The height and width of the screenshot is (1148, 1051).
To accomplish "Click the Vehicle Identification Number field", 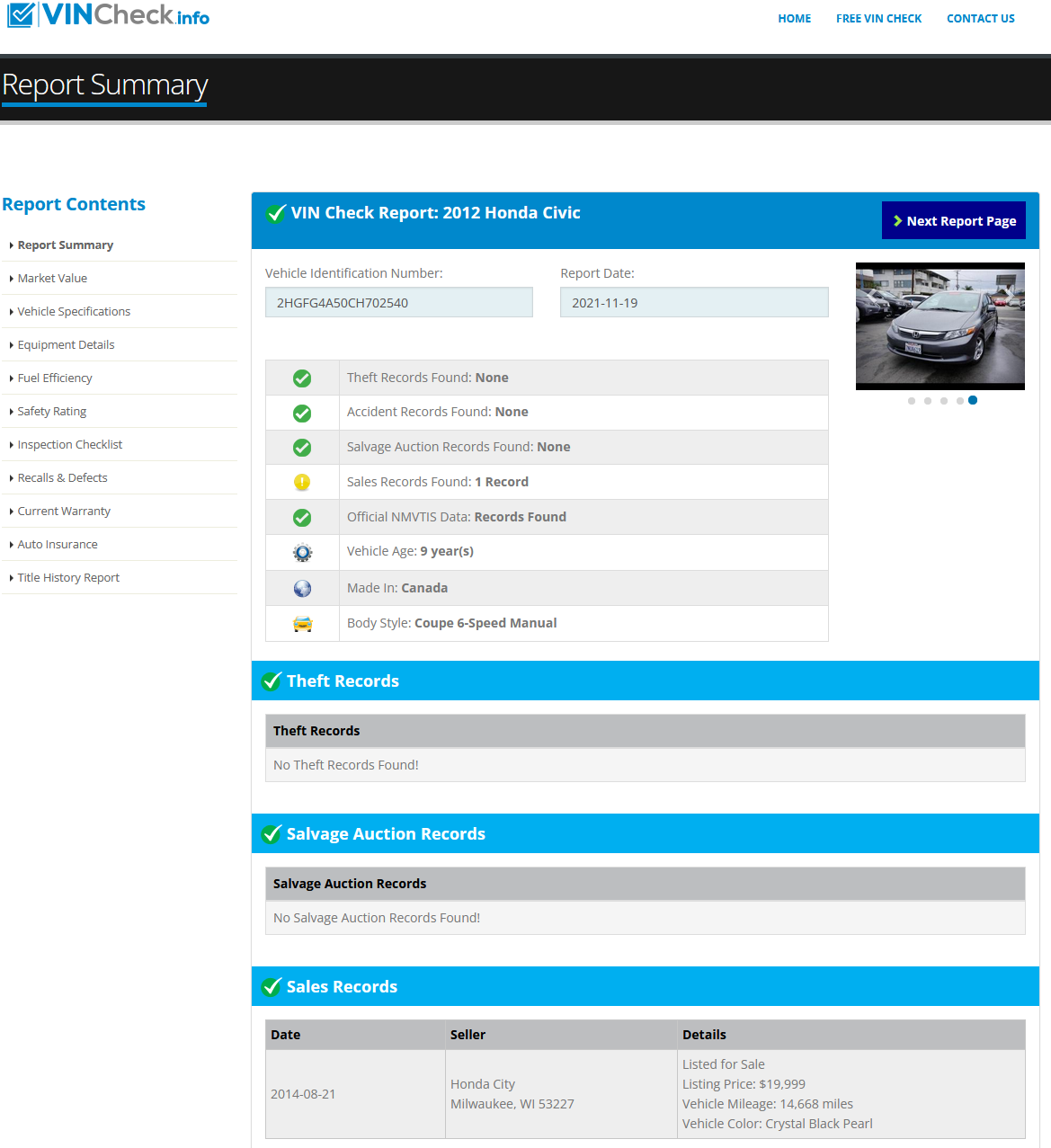I will pyautogui.click(x=399, y=302).
